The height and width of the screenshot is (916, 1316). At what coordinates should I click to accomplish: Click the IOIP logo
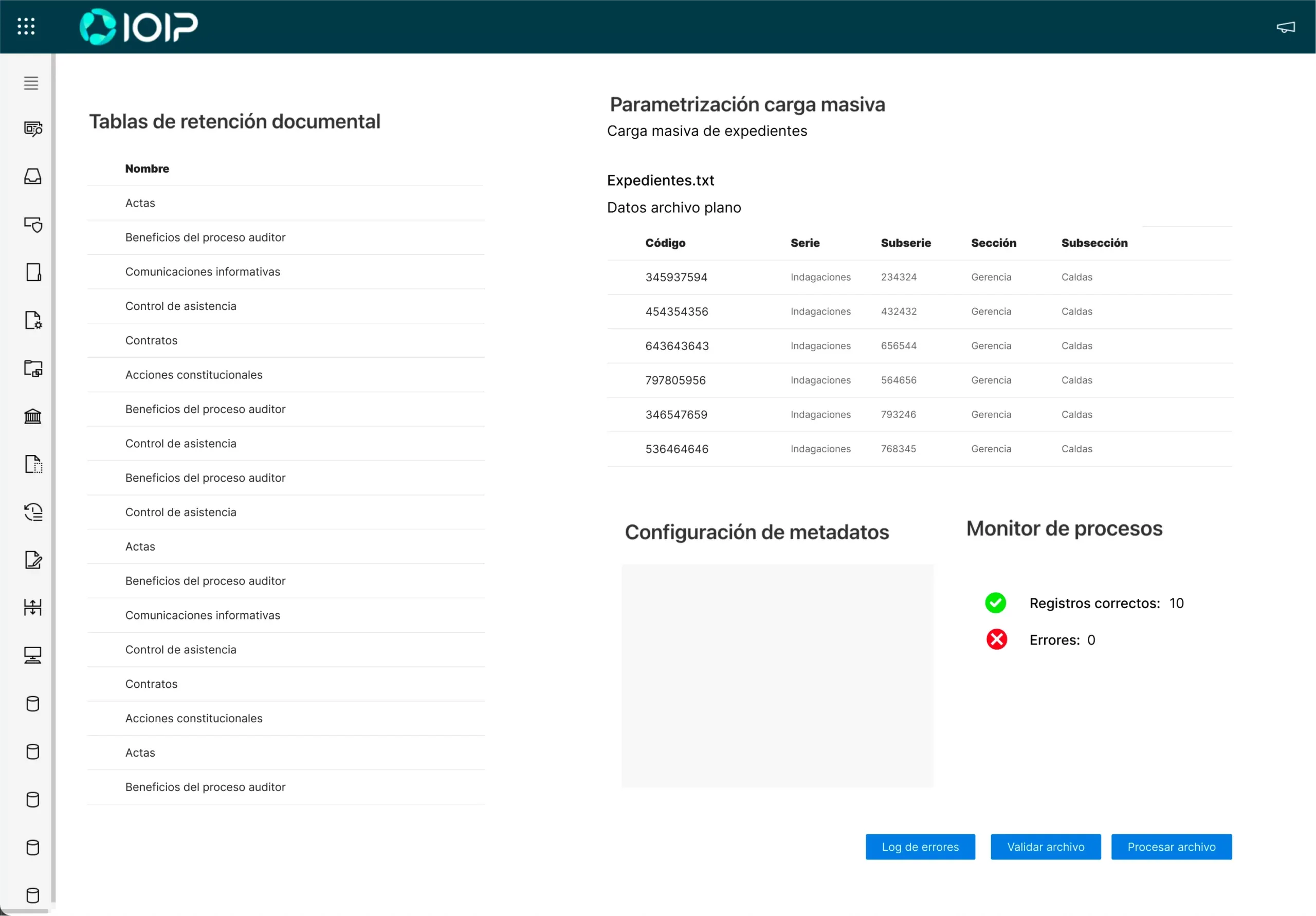[x=139, y=27]
